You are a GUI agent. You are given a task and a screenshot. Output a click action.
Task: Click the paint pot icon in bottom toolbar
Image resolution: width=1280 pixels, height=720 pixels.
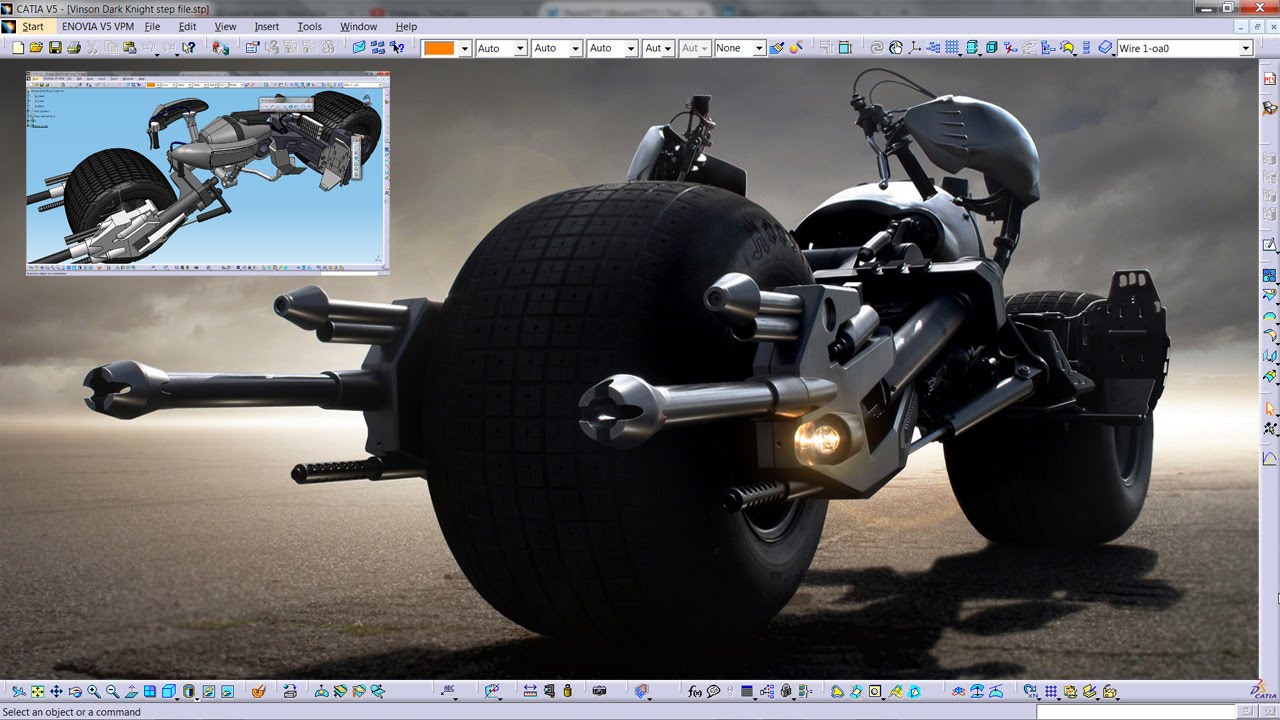(258, 691)
